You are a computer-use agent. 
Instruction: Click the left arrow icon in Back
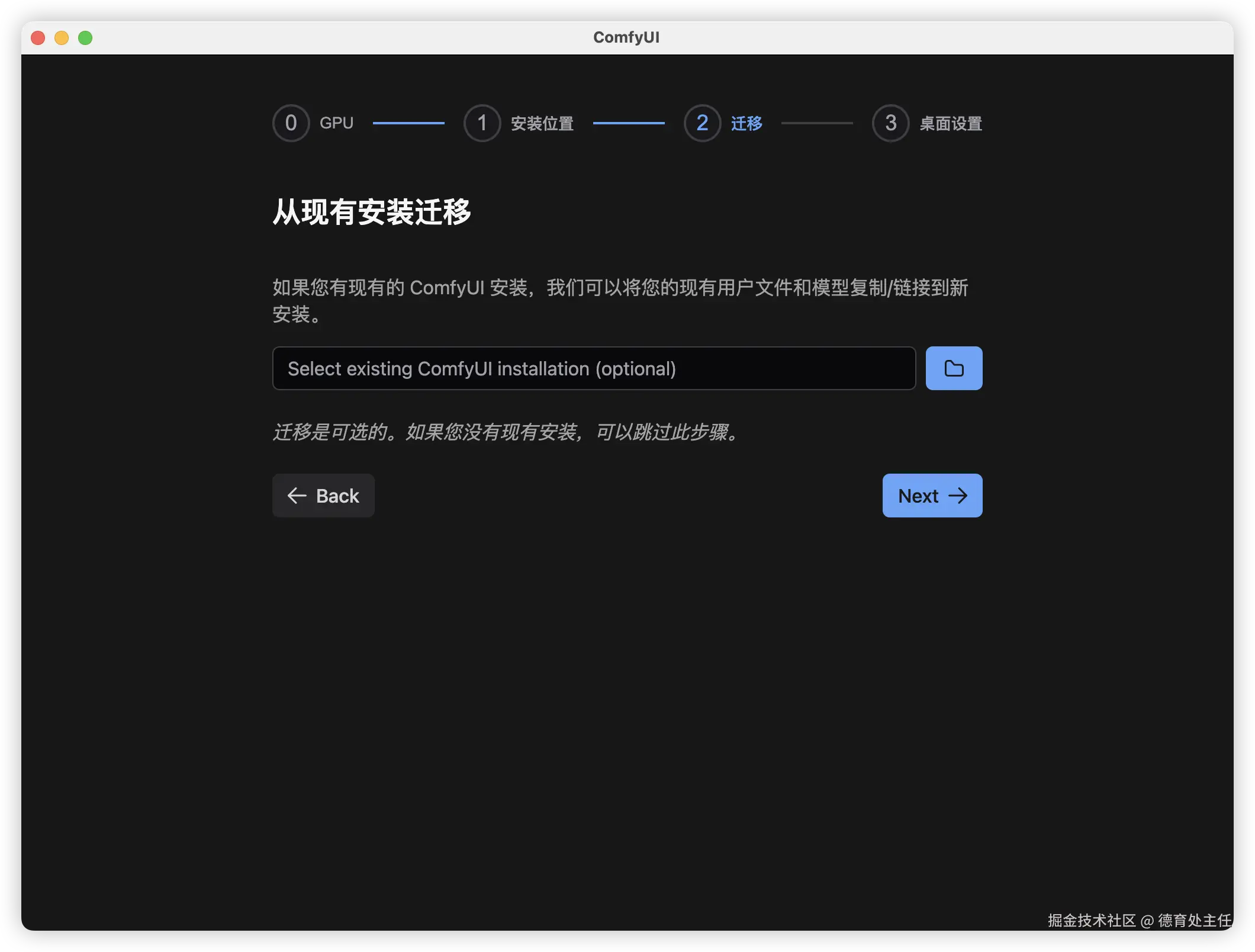tap(297, 496)
